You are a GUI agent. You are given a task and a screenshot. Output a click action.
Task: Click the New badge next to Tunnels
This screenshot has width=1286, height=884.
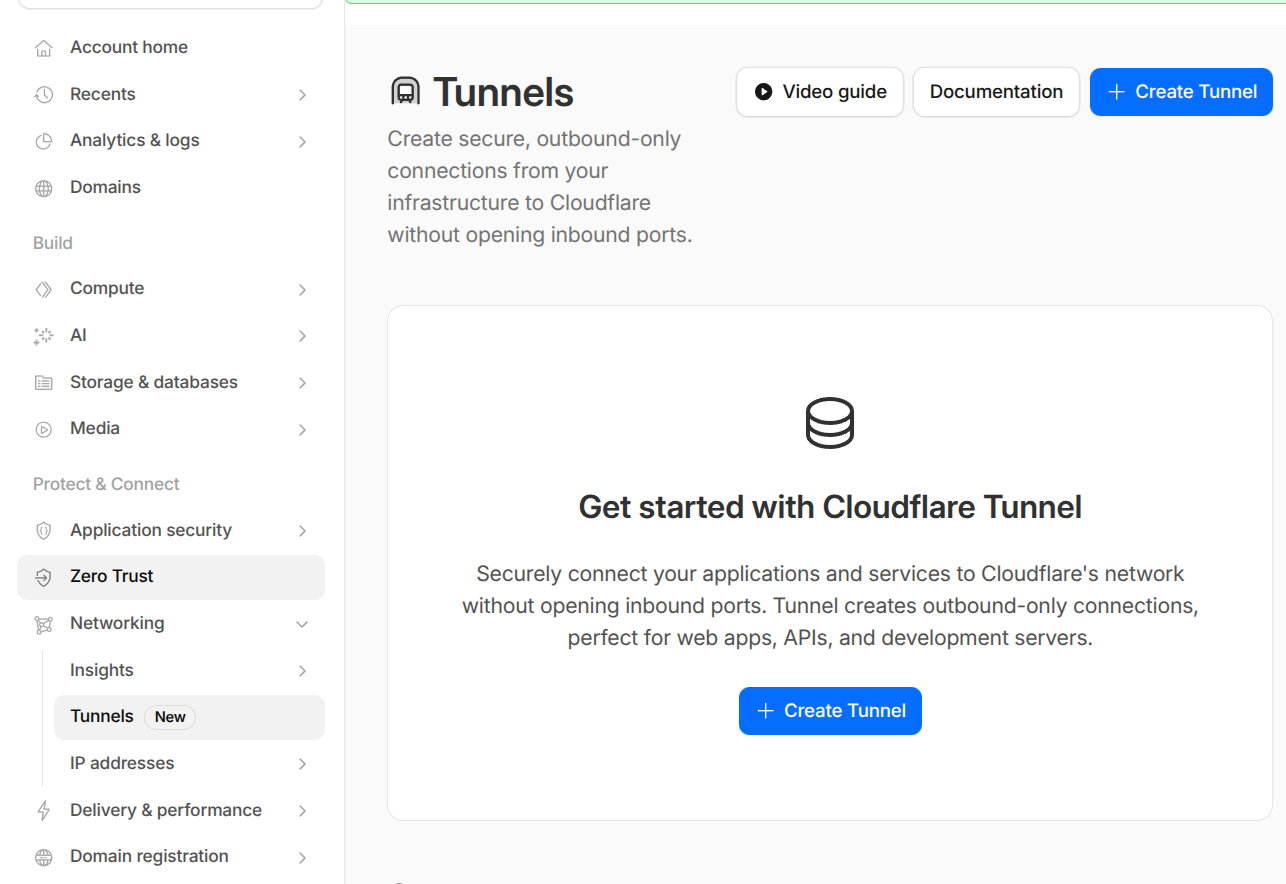(x=169, y=717)
